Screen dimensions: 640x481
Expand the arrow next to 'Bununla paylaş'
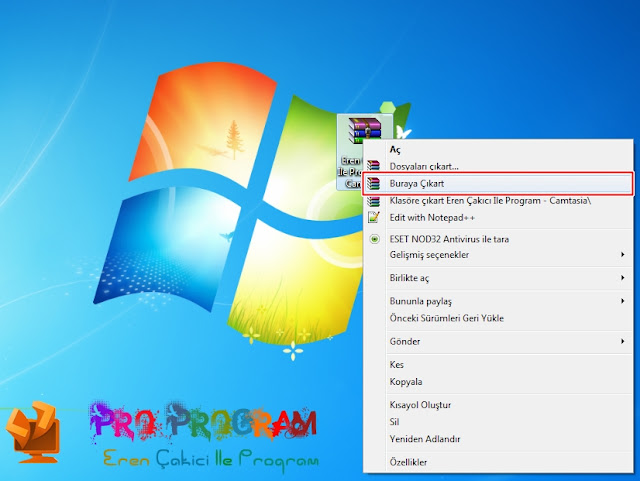pyautogui.click(x=622, y=301)
